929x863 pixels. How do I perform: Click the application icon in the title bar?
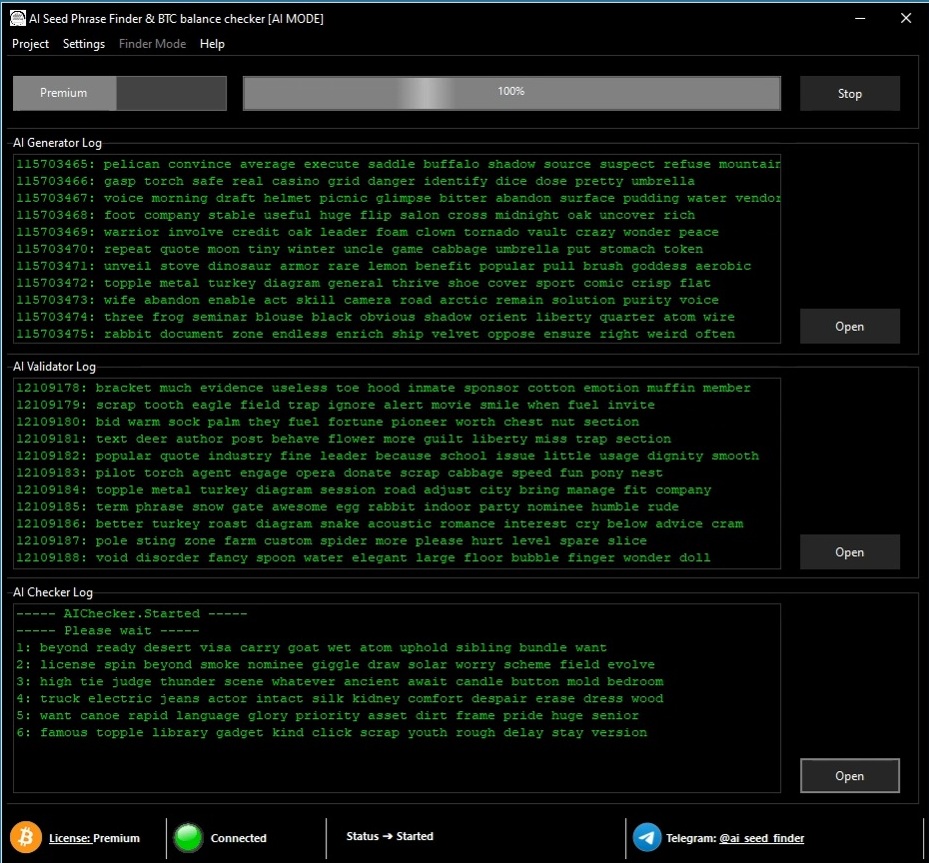16,18
